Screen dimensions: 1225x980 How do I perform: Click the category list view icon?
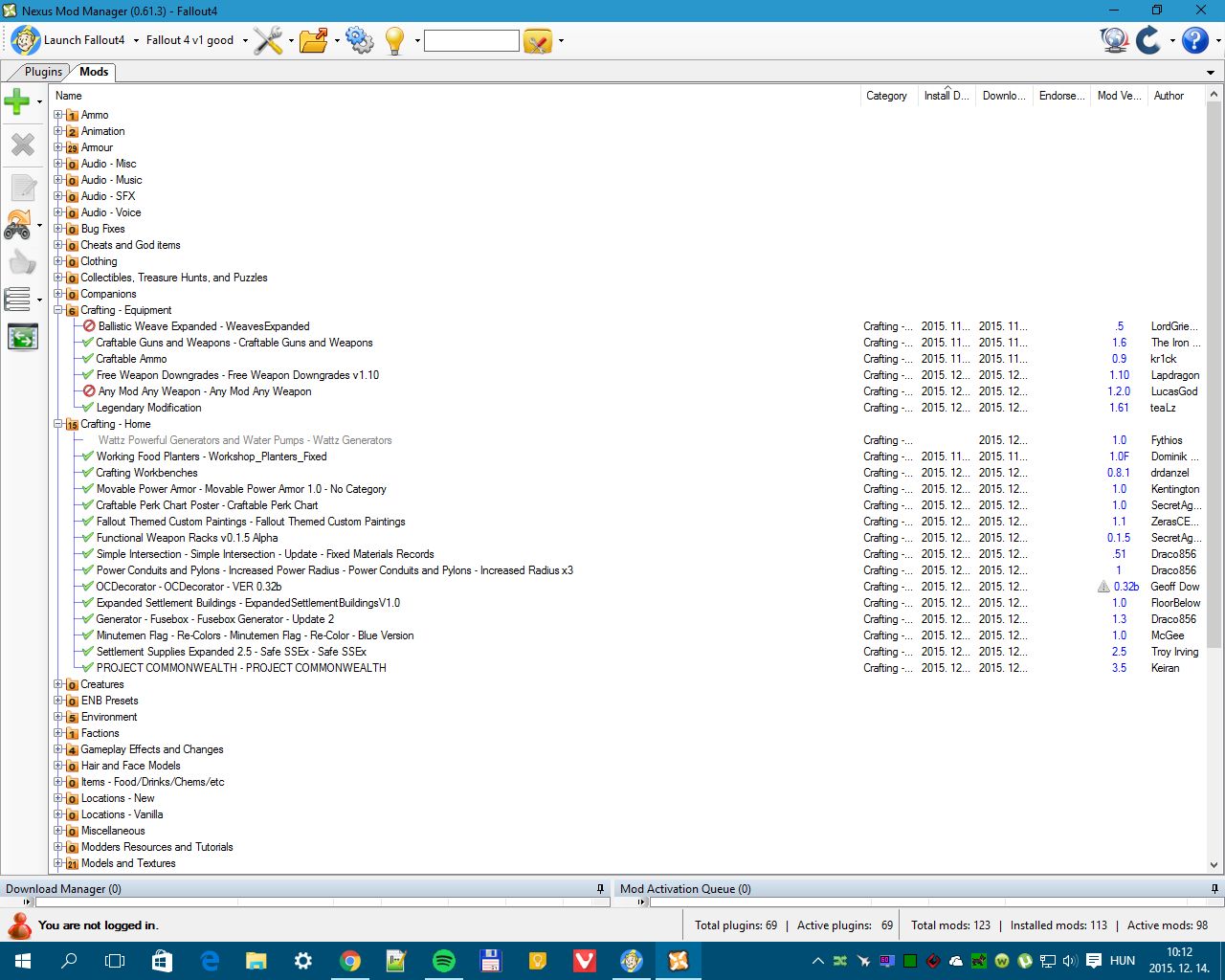coord(17,300)
